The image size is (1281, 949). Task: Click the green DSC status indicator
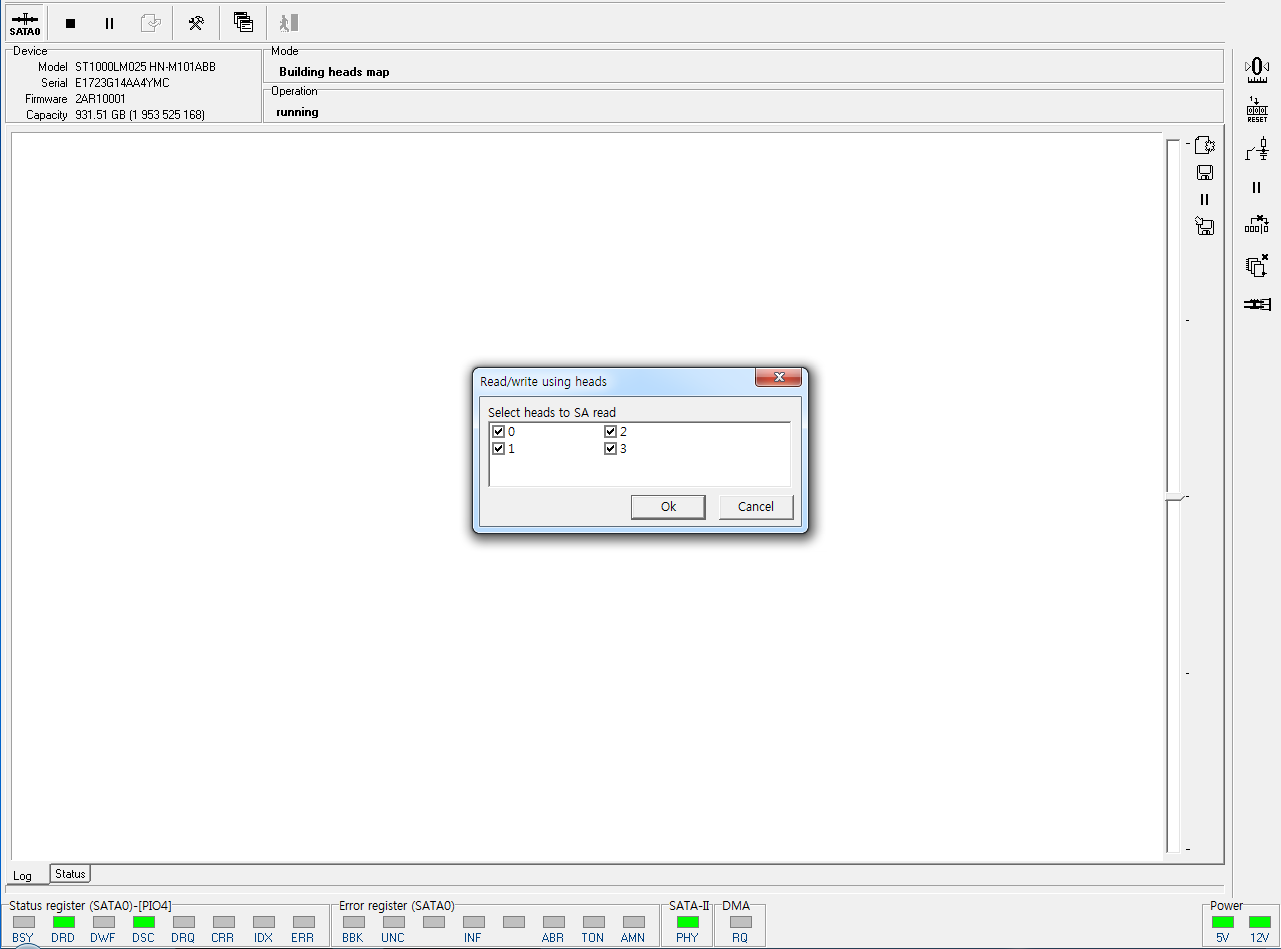click(143, 922)
